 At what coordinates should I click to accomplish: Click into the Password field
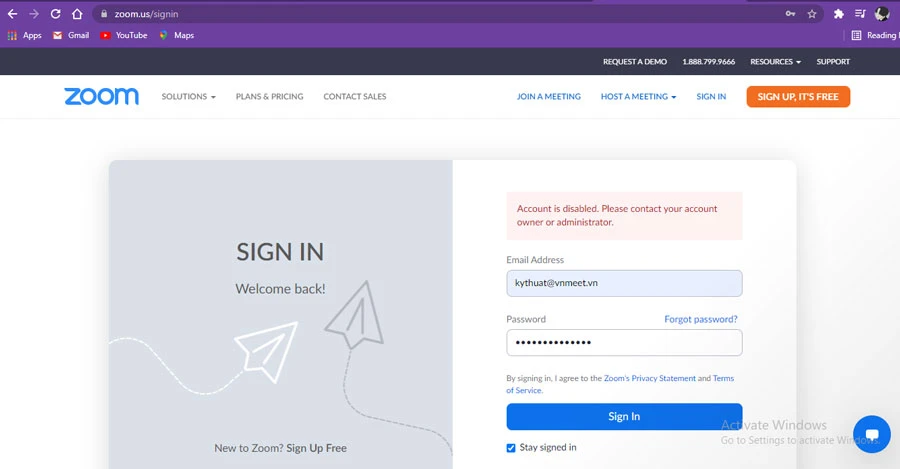click(x=624, y=343)
